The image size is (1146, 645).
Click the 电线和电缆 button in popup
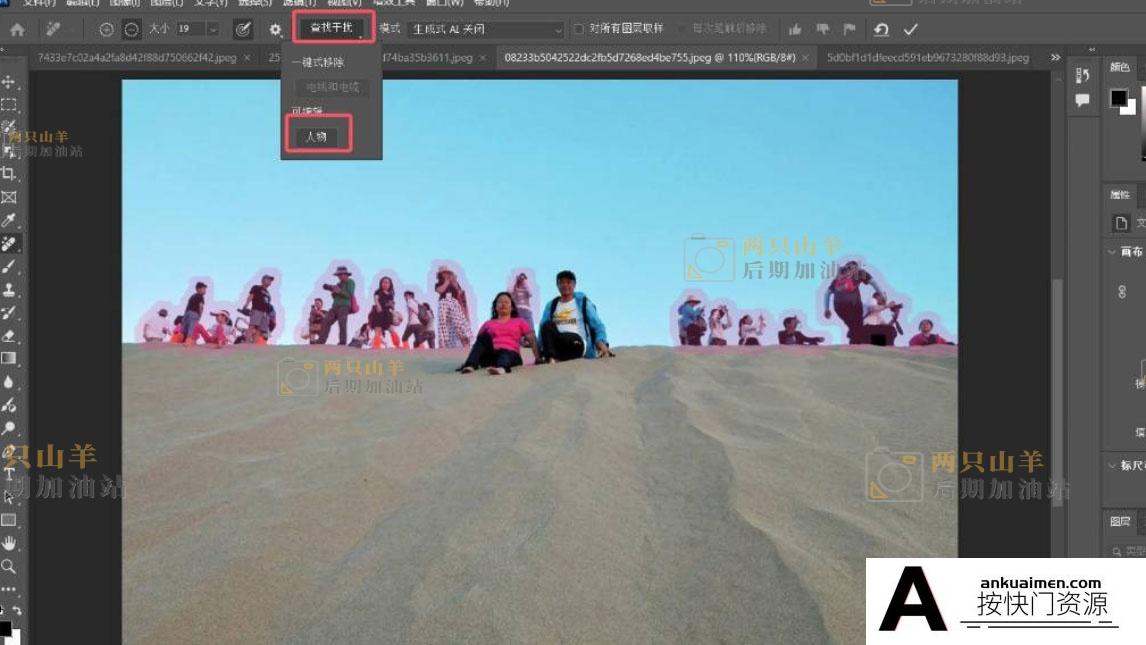pos(333,87)
